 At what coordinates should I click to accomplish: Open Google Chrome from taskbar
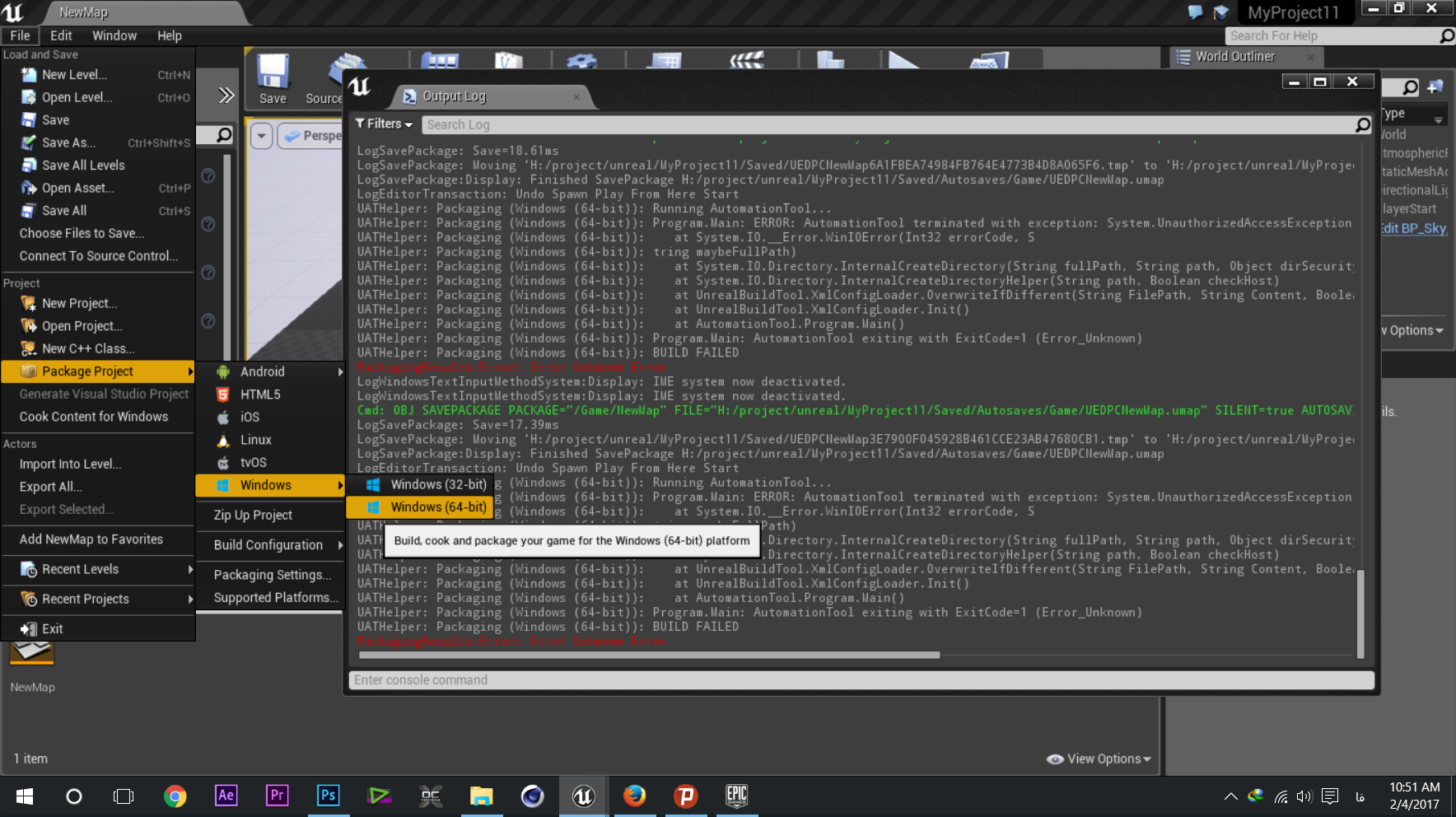[175, 796]
